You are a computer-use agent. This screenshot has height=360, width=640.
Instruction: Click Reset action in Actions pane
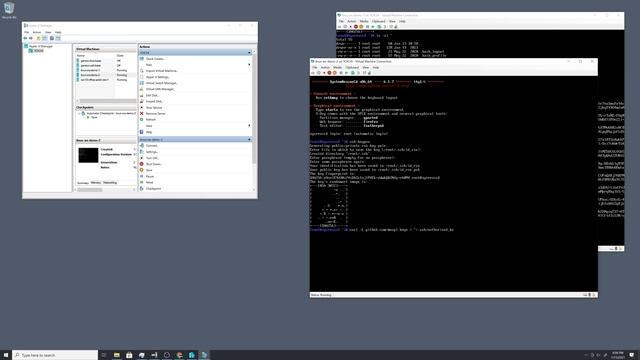tap(149, 182)
